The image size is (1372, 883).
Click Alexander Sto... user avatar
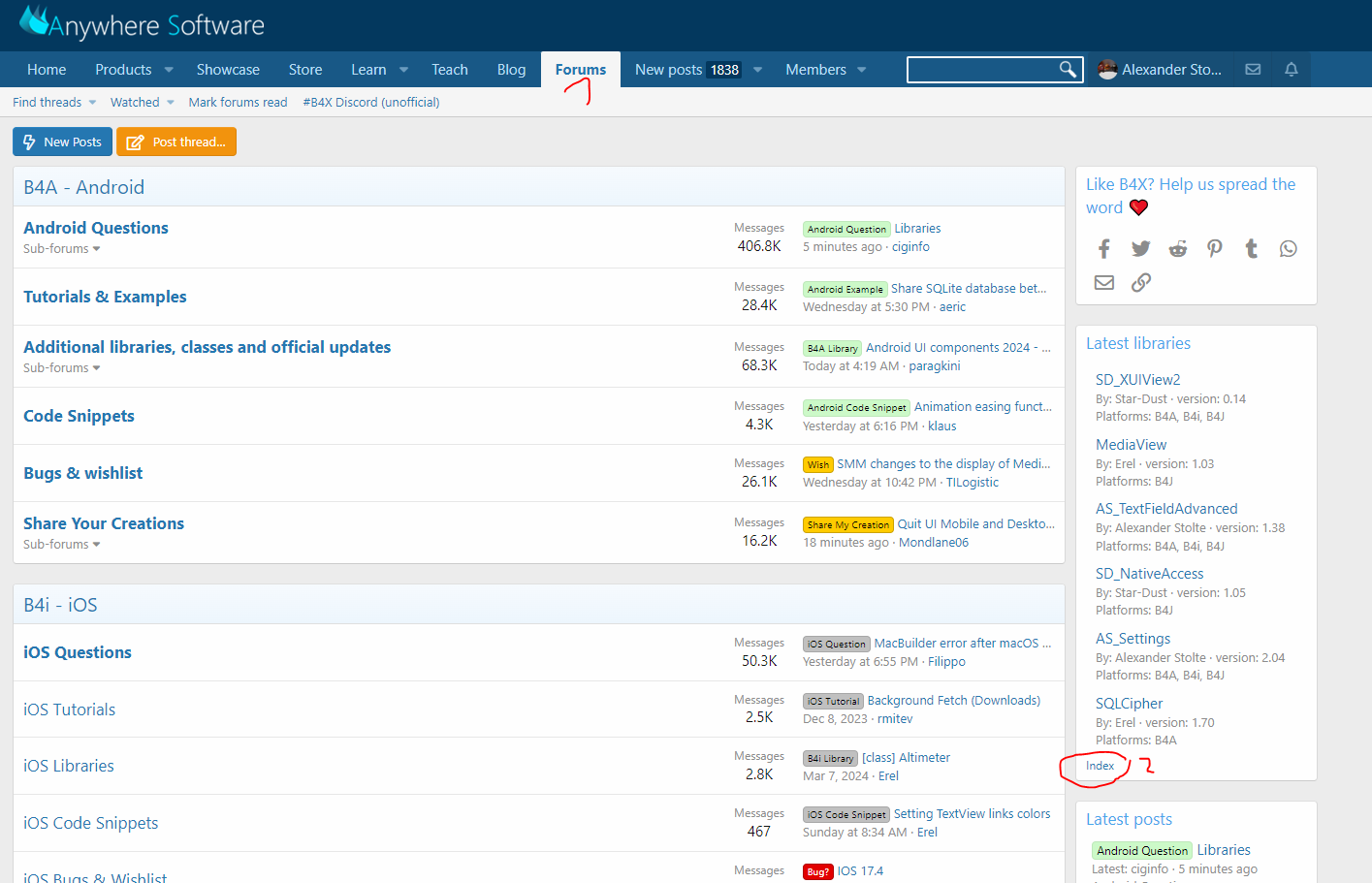tap(1107, 70)
